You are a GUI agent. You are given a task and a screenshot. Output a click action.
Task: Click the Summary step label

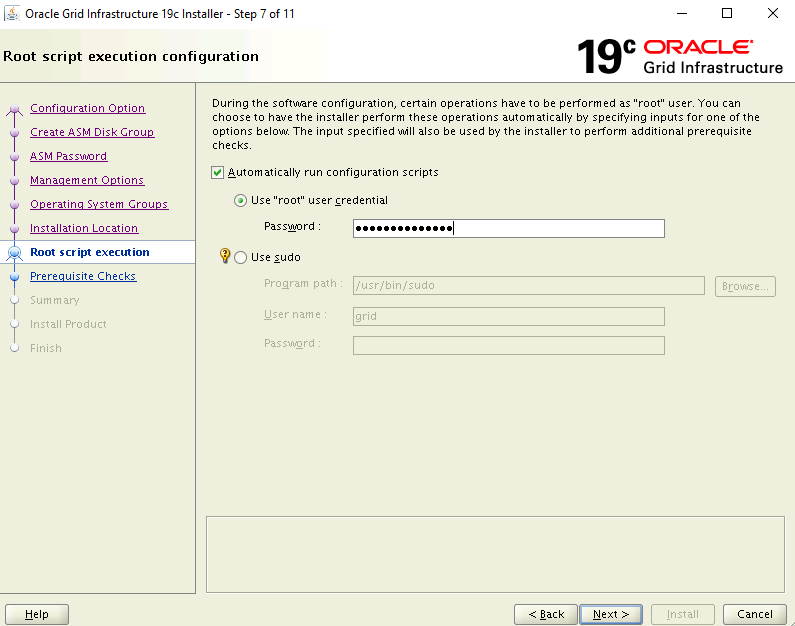(x=55, y=300)
